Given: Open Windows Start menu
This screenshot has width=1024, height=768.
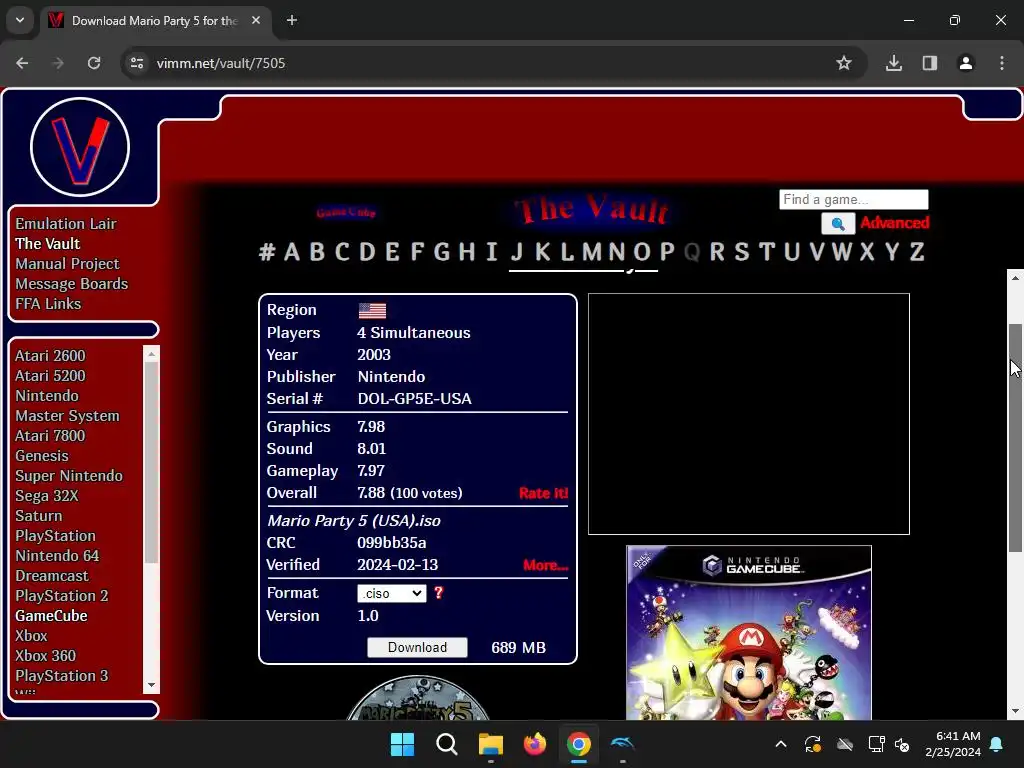Looking at the screenshot, I should tap(402, 744).
